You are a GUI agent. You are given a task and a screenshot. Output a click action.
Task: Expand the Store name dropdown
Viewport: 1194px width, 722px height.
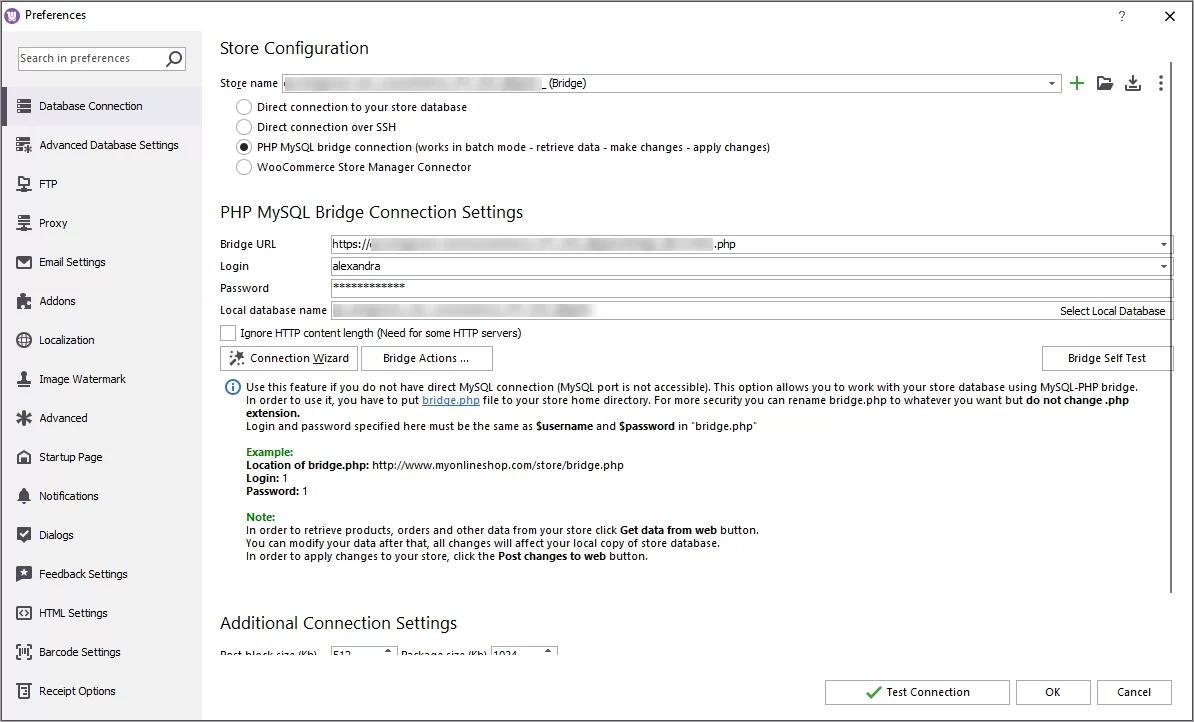point(1053,84)
